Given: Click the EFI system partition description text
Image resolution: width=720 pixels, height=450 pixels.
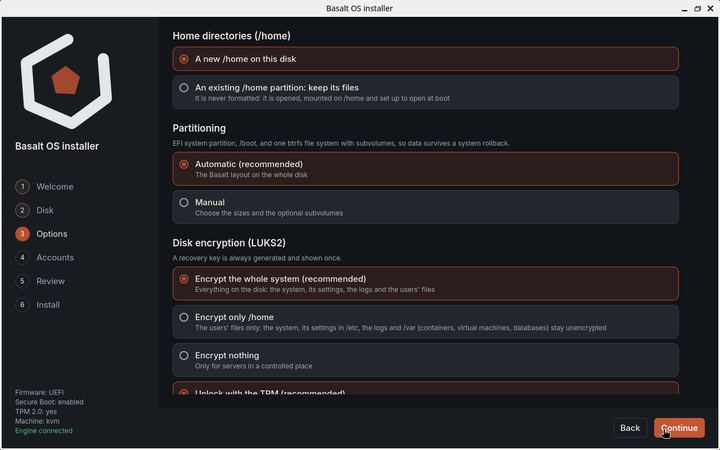Looking at the screenshot, I should click(x=341, y=143).
